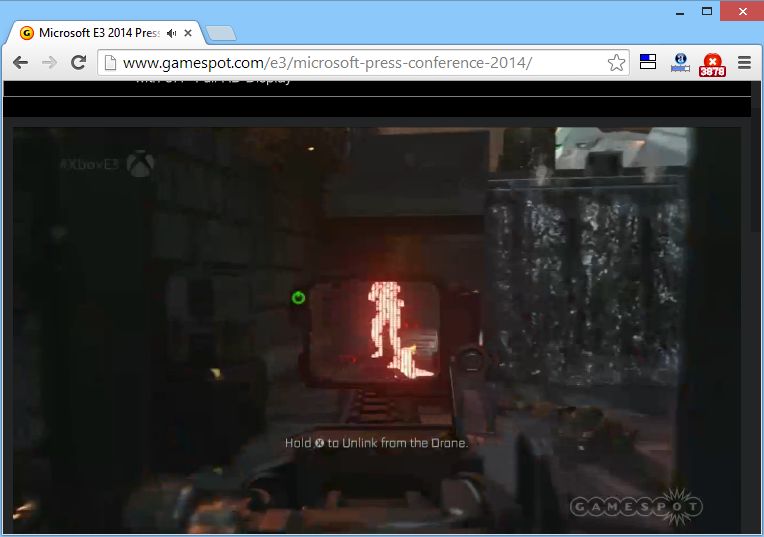Screen dimensions: 764x537
Task: Reload the GameSpot page
Action: pyautogui.click(x=78, y=62)
